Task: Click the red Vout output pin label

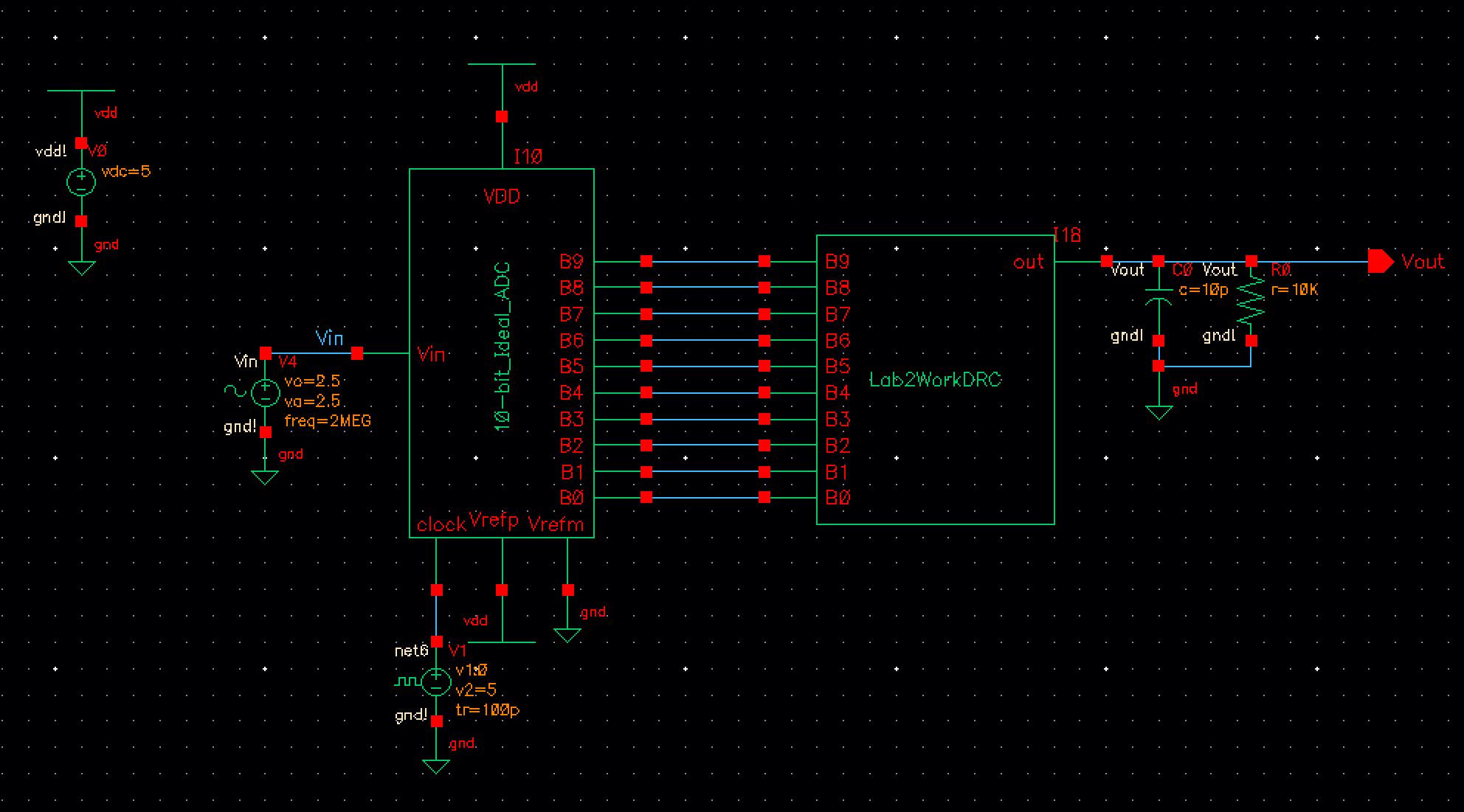Action: pos(1423,262)
